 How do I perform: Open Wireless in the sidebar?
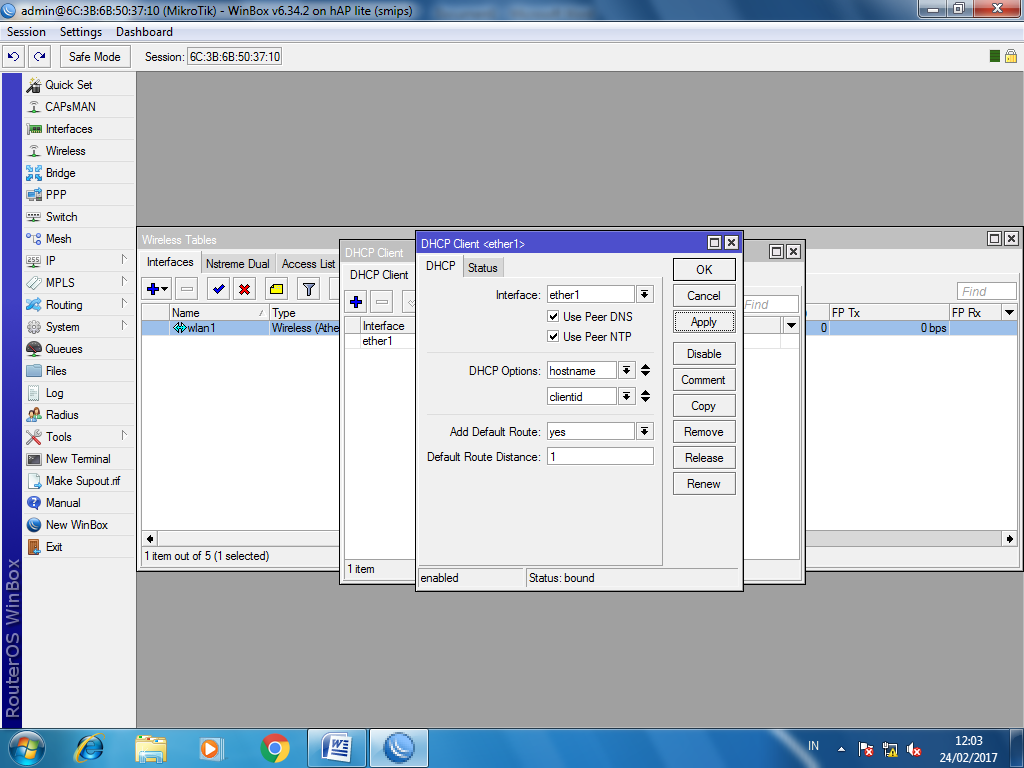[x=65, y=151]
